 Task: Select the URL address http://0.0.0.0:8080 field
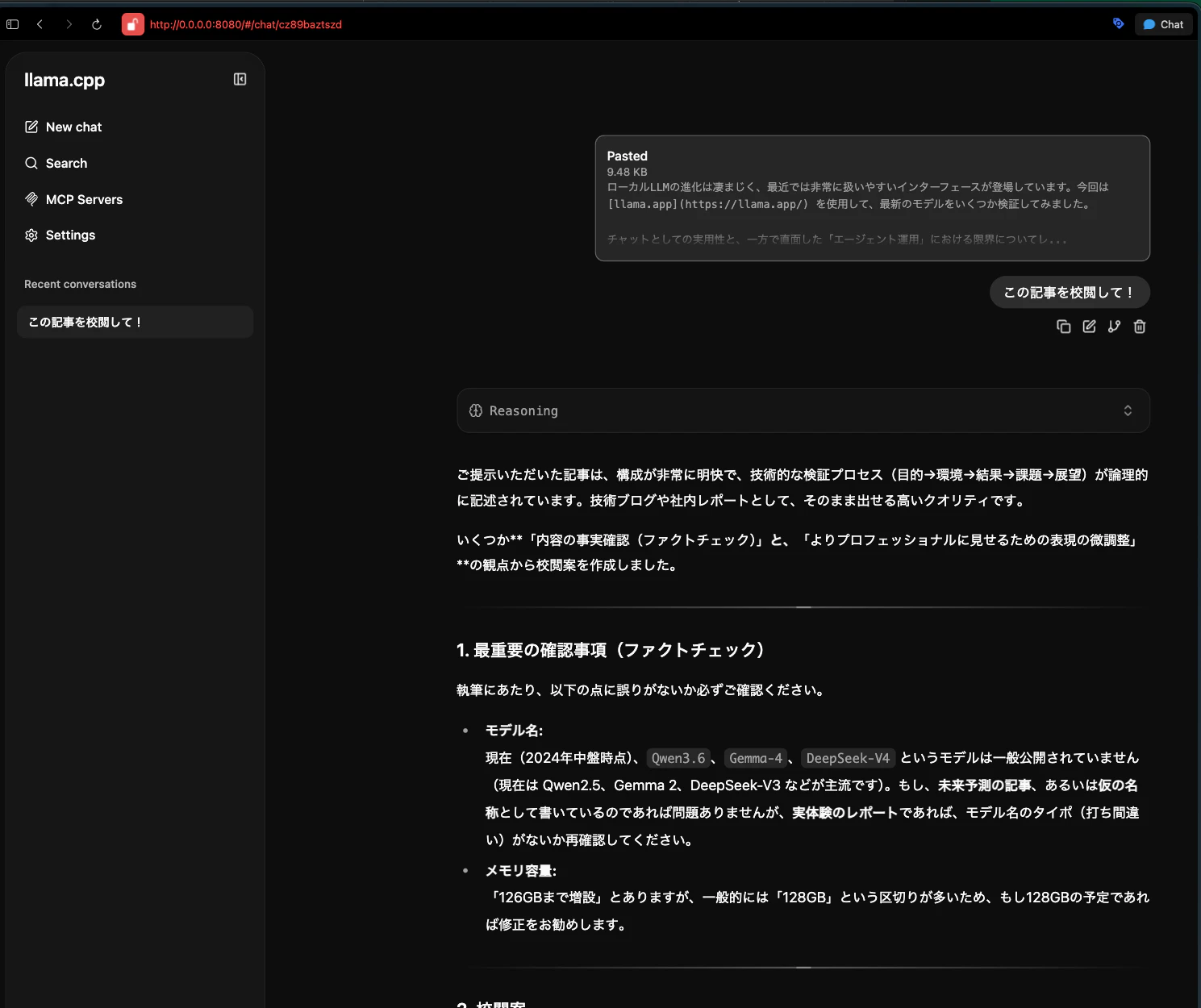coord(246,25)
